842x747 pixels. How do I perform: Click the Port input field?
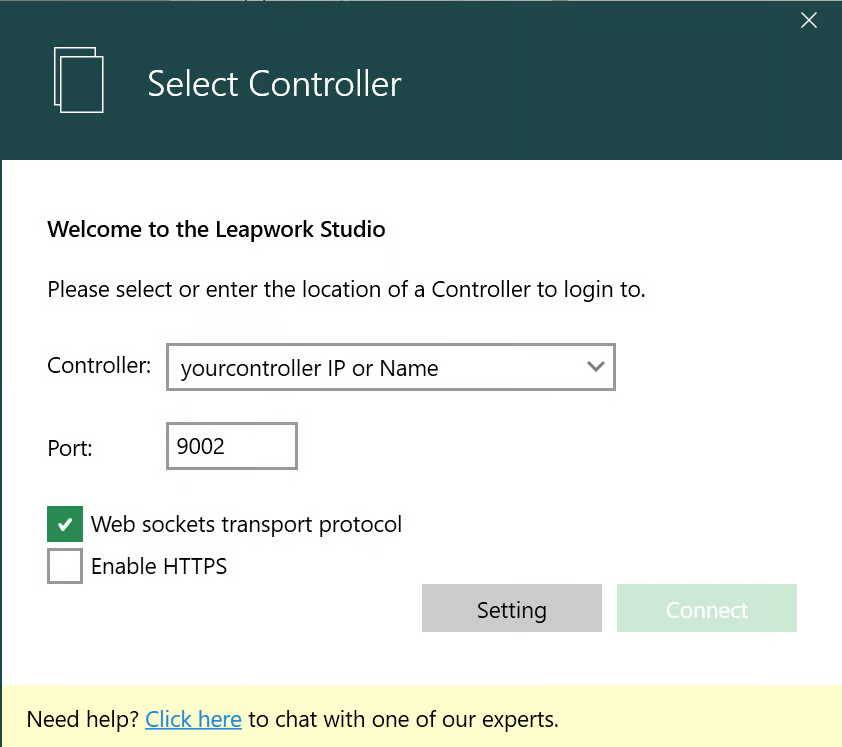pos(231,446)
